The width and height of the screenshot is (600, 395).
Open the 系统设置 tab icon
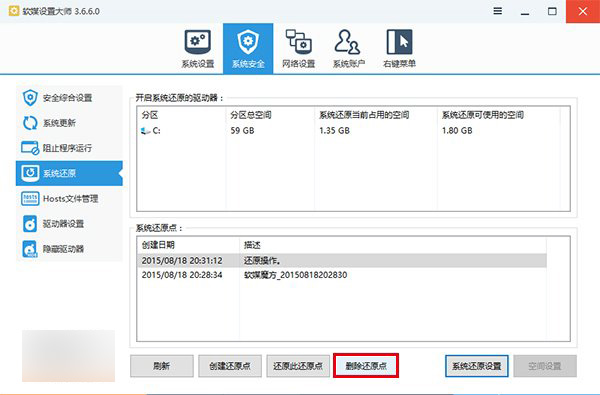coord(198,49)
